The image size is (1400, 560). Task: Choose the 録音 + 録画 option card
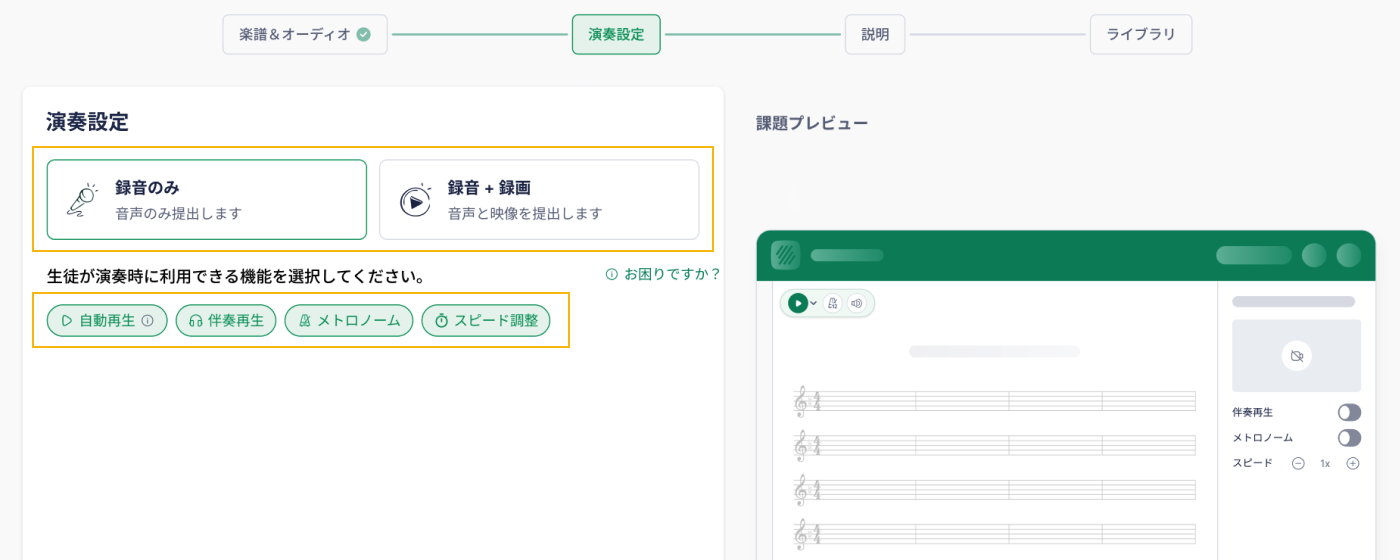click(x=539, y=200)
